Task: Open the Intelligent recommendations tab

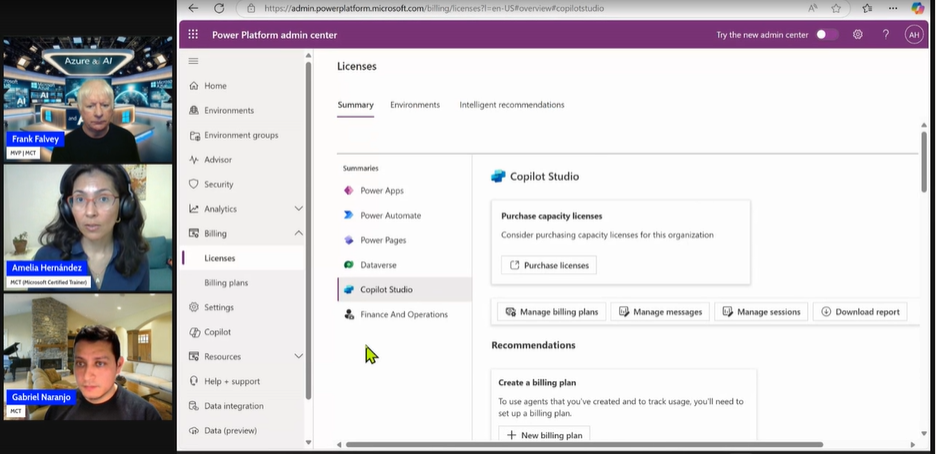Action: click(x=511, y=105)
